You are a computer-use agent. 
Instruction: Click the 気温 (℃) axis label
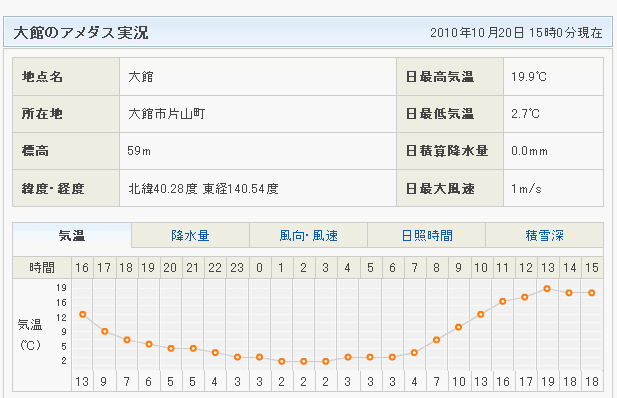tap(30, 335)
